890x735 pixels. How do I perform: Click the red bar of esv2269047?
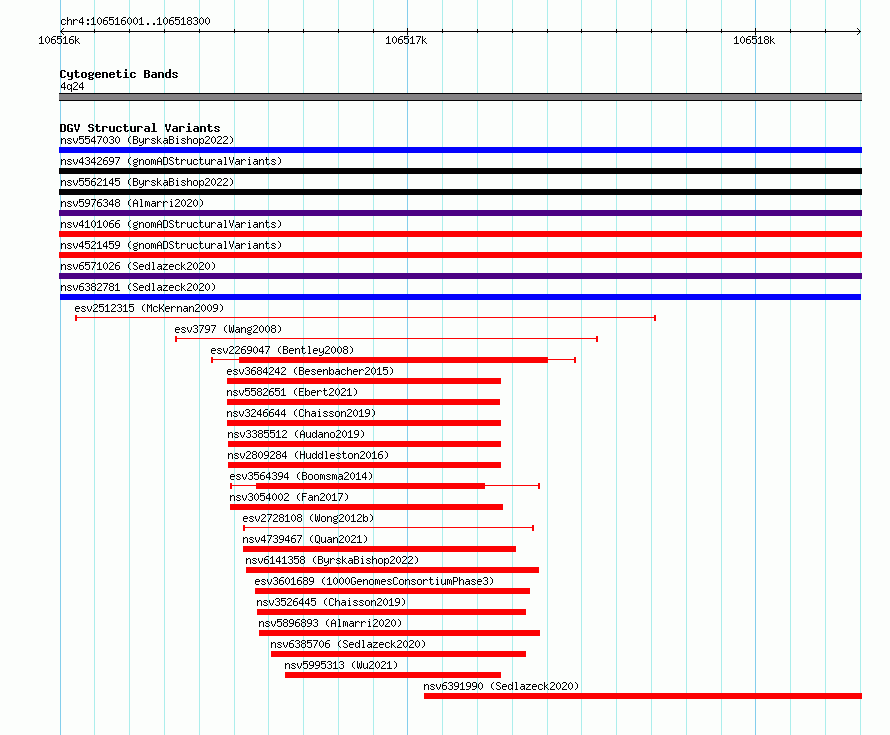pyautogui.click(x=393, y=360)
